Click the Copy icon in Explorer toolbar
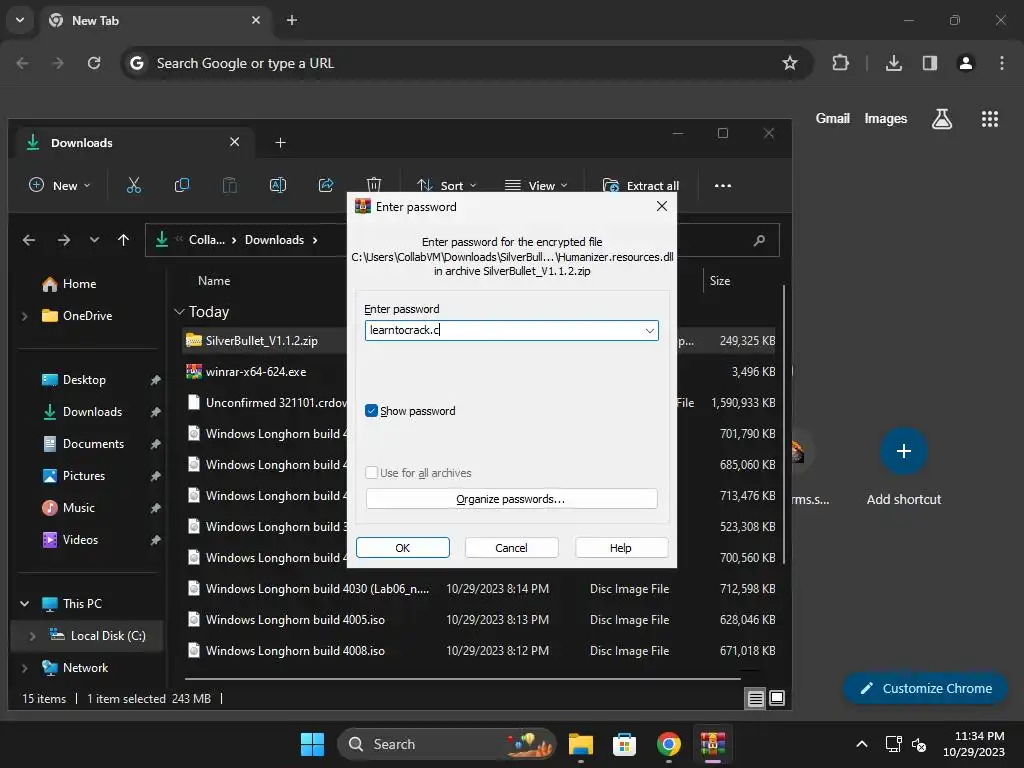The width and height of the screenshot is (1024, 768). [182, 185]
